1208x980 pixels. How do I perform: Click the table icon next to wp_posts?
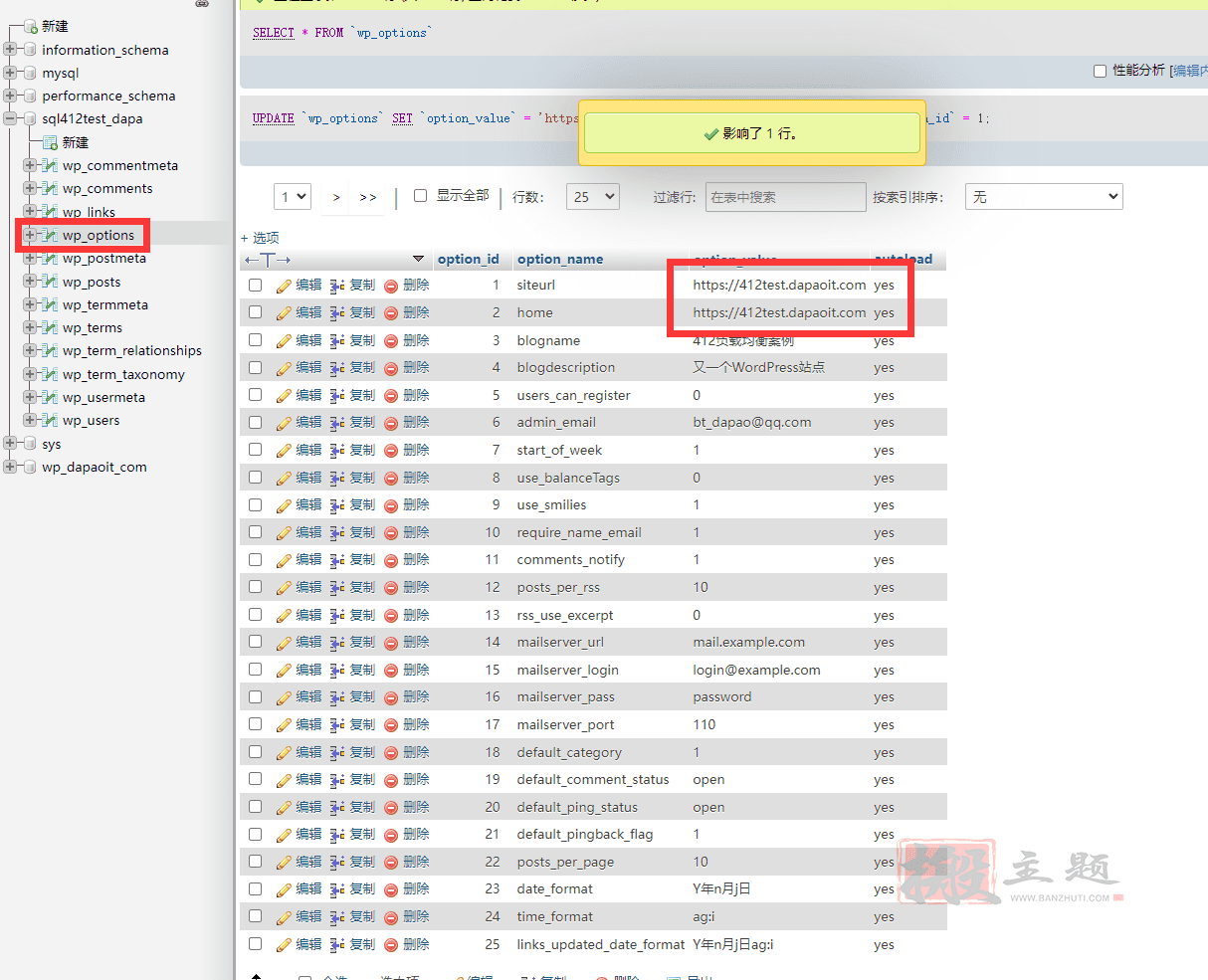click(x=49, y=282)
